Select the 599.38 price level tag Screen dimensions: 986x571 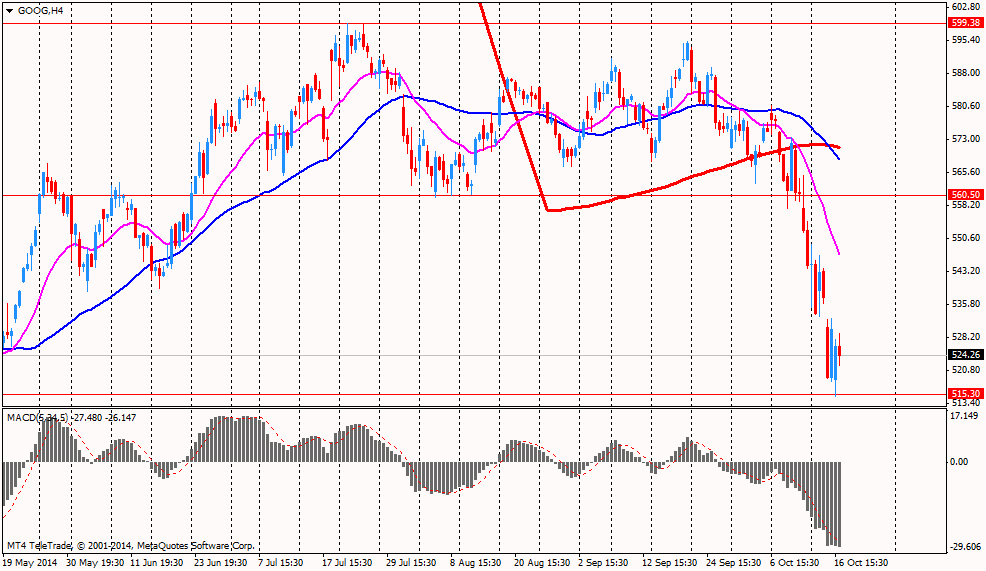pyautogui.click(x=964, y=22)
